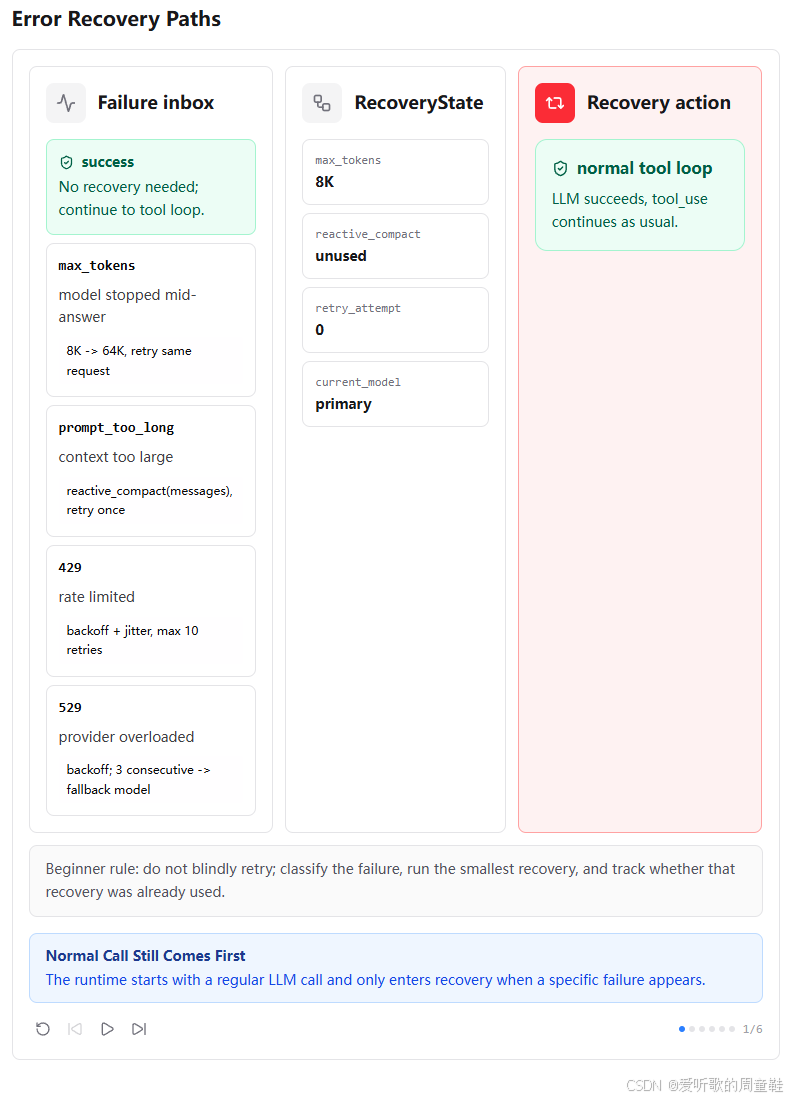Select the last pagination dot
The image size is (790, 1099).
(x=732, y=1029)
